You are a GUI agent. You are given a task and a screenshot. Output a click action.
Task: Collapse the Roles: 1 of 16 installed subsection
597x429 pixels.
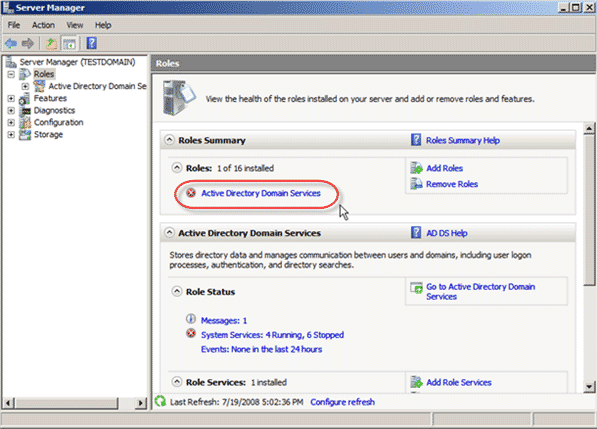click(177, 167)
